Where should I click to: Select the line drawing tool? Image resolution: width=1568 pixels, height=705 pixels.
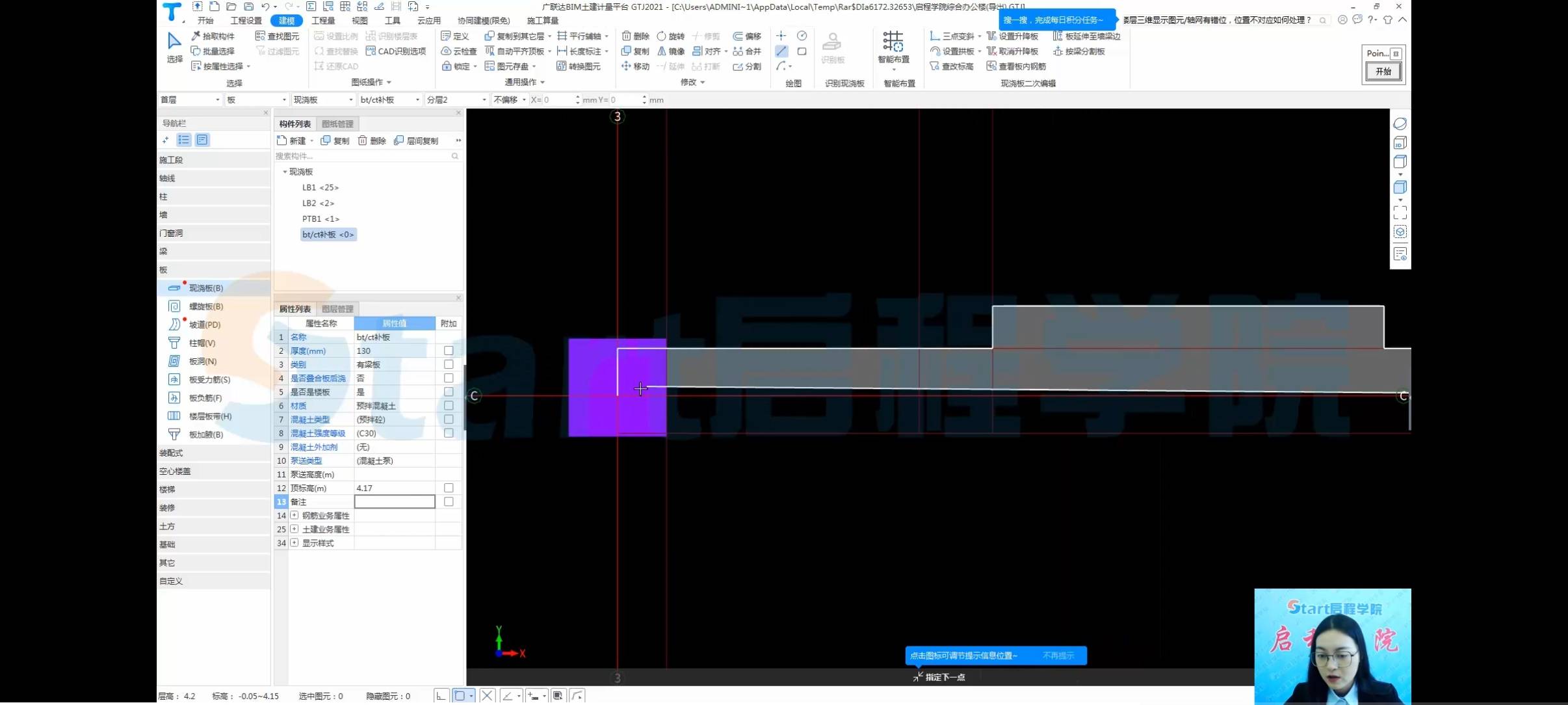pyautogui.click(x=781, y=51)
